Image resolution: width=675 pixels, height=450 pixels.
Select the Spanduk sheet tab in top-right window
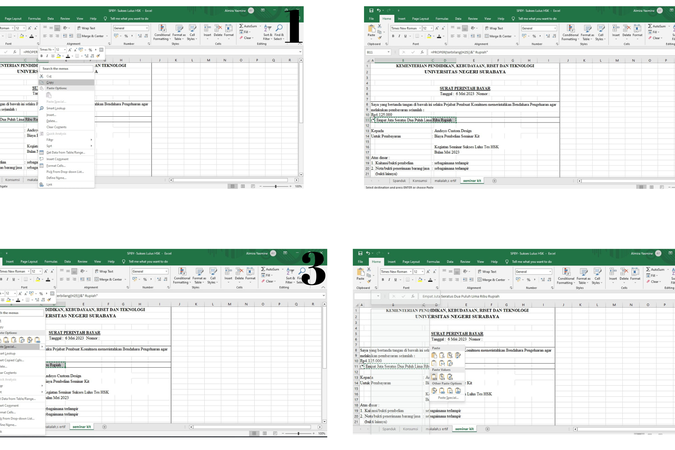pos(399,181)
